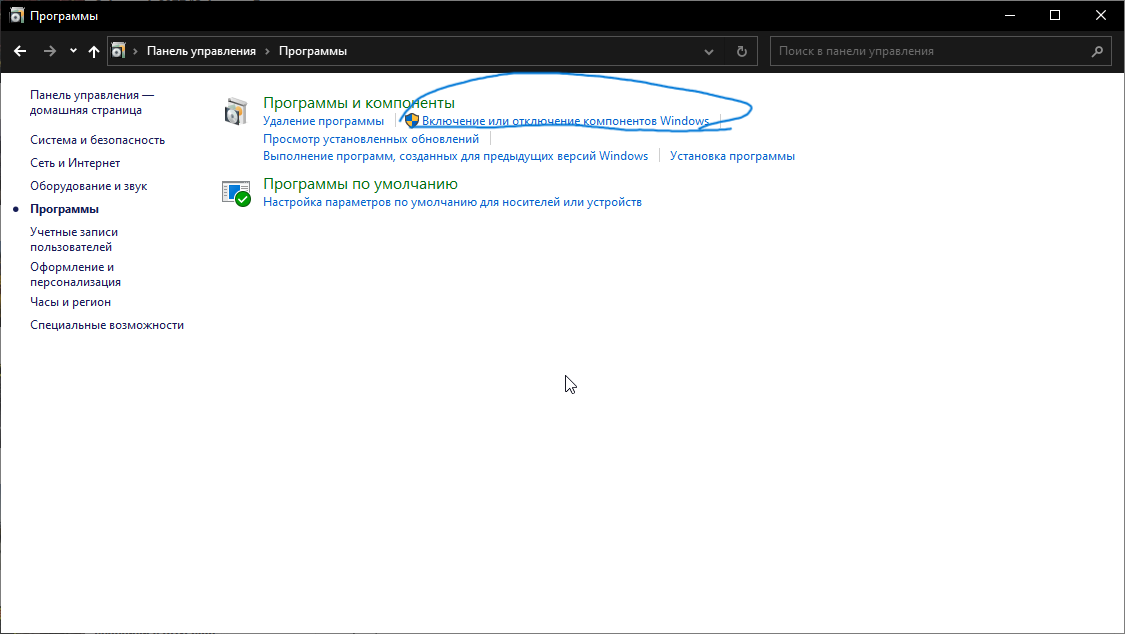Click 'Установка программы' link
Screen dimensions: 1125x634
pos(733,156)
